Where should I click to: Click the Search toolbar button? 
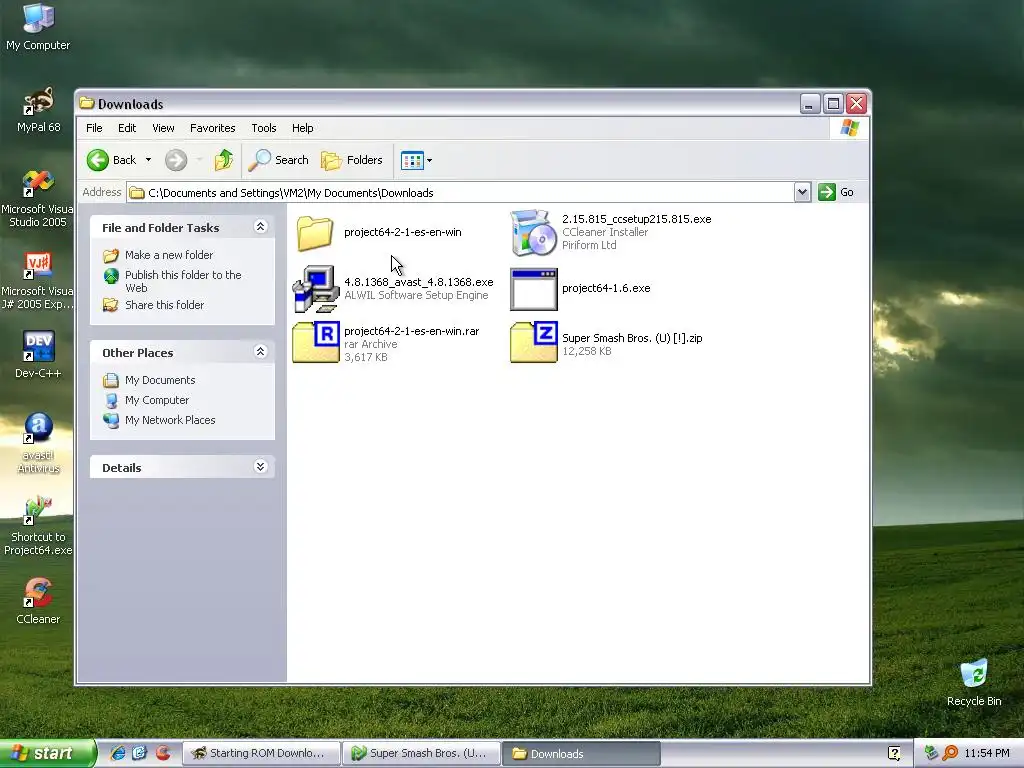(x=279, y=160)
